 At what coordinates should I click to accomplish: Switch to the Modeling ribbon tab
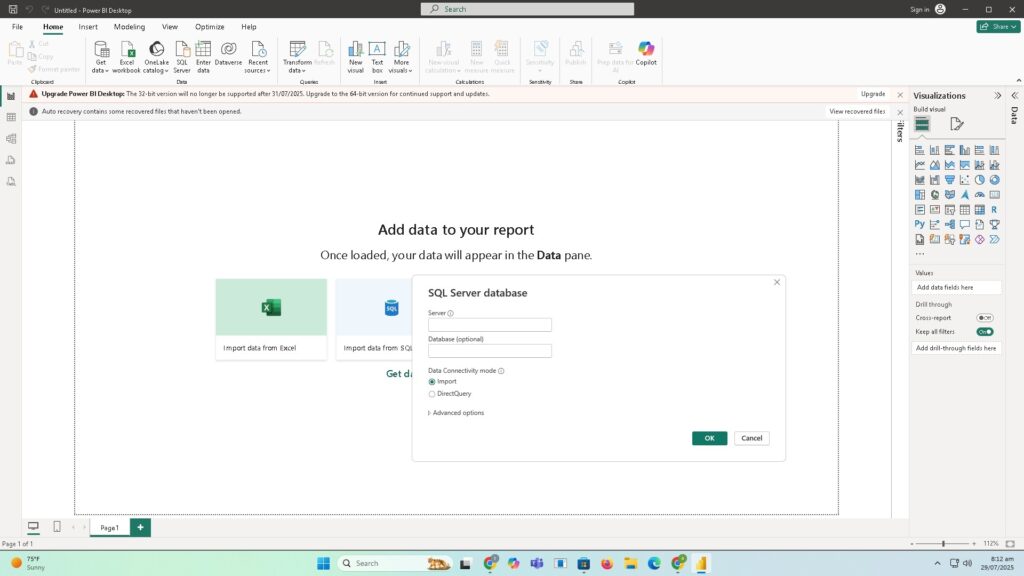click(x=129, y=27)
